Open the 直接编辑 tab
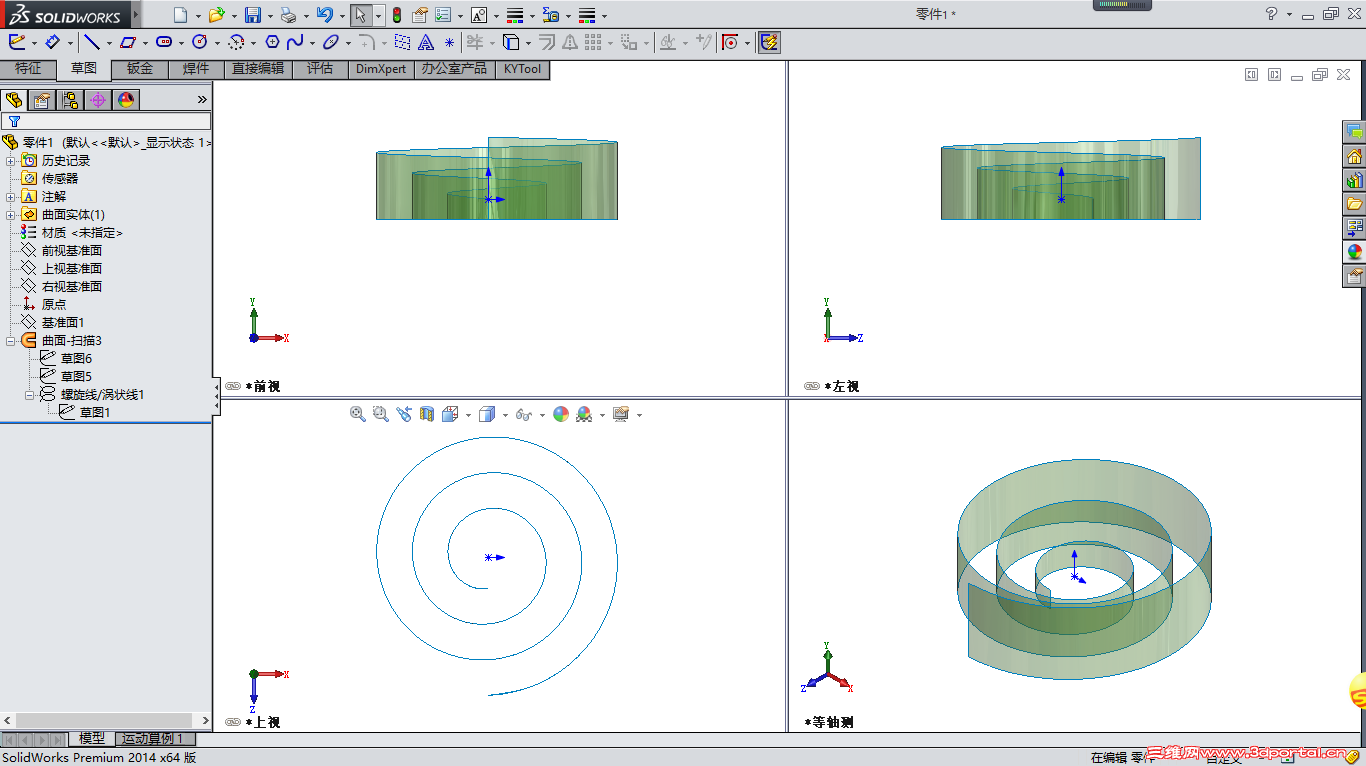Image resolution: width=1366 pixels, height=766 pixels. [258, 69]
